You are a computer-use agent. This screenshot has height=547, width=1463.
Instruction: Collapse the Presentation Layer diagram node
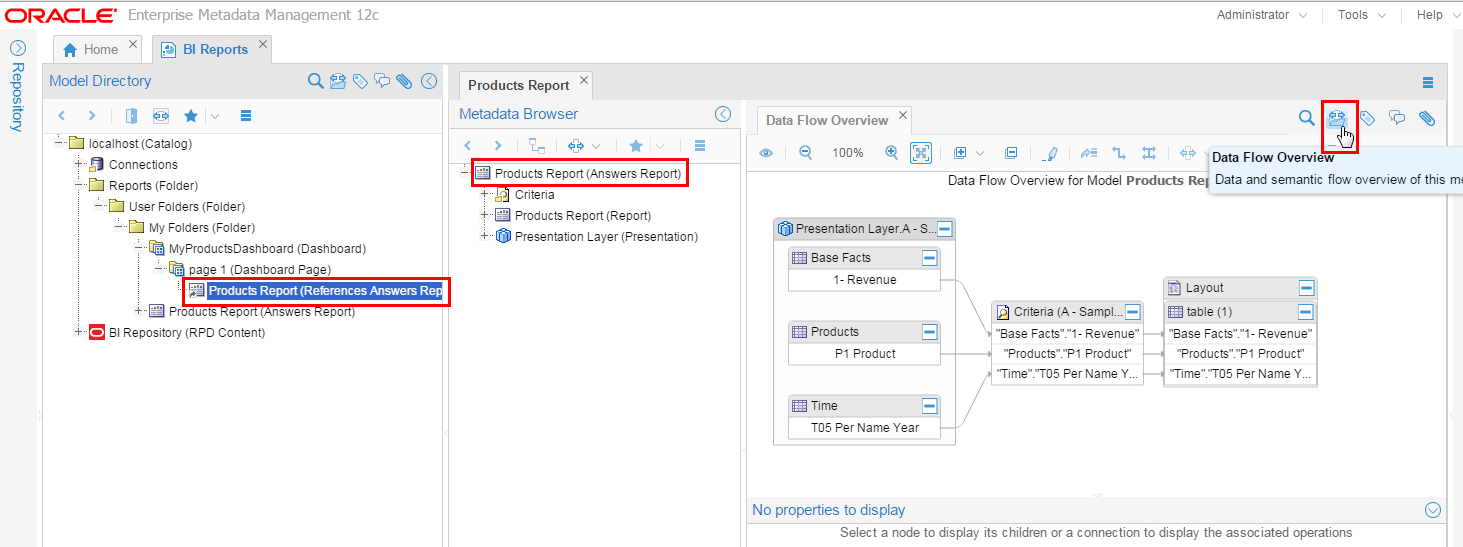[x=945, y=229]
